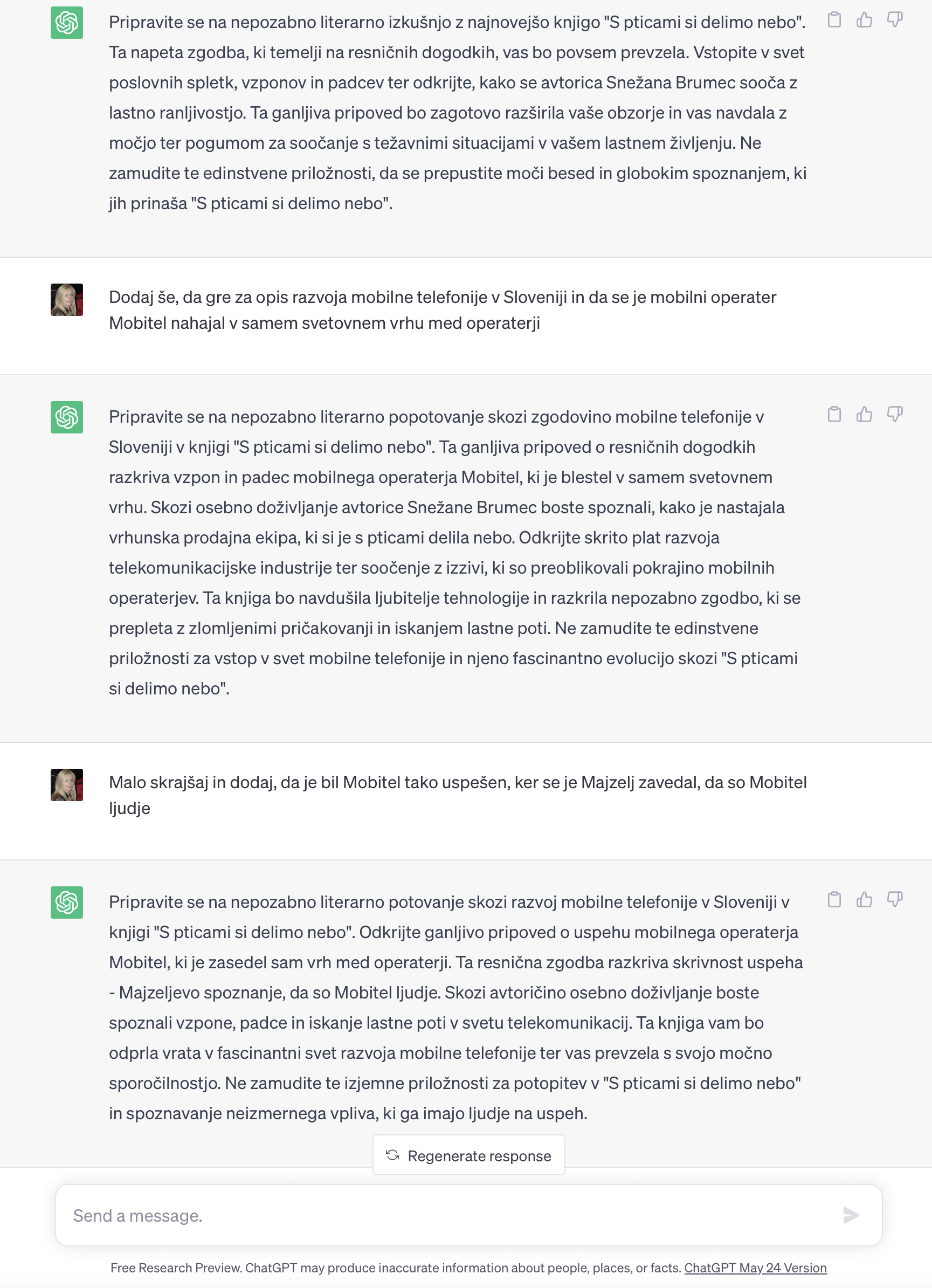
Task: Click the ChatGPT logo of the last response
Action: (x=67, y=903)
